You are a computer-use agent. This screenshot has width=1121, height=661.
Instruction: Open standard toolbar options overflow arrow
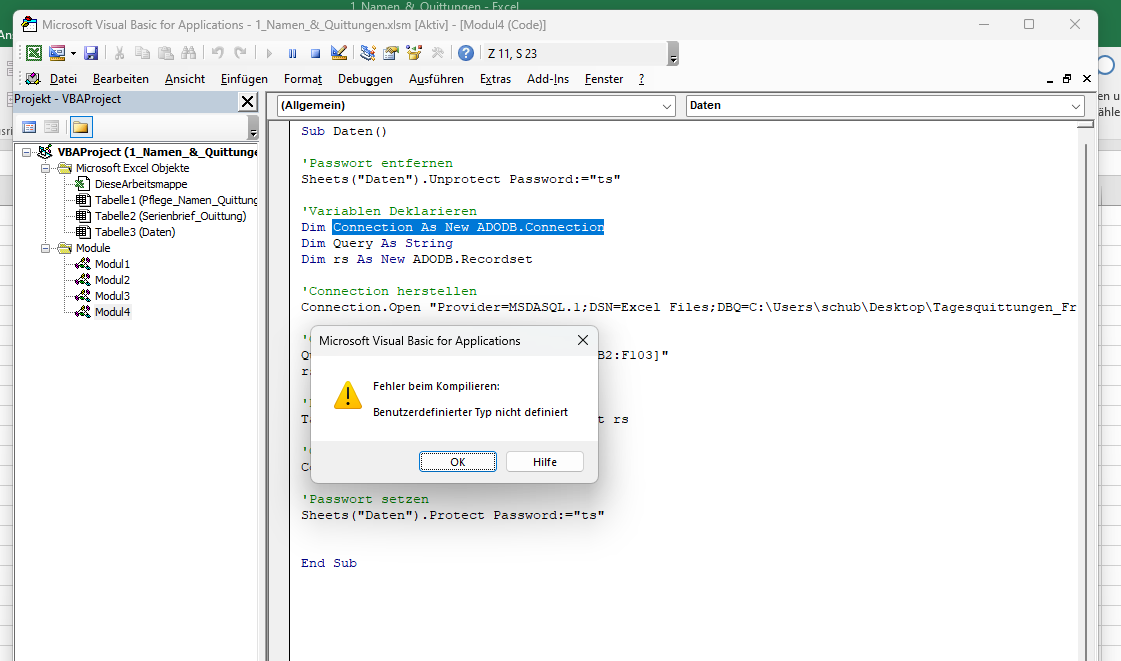click(x=673, y=54)
